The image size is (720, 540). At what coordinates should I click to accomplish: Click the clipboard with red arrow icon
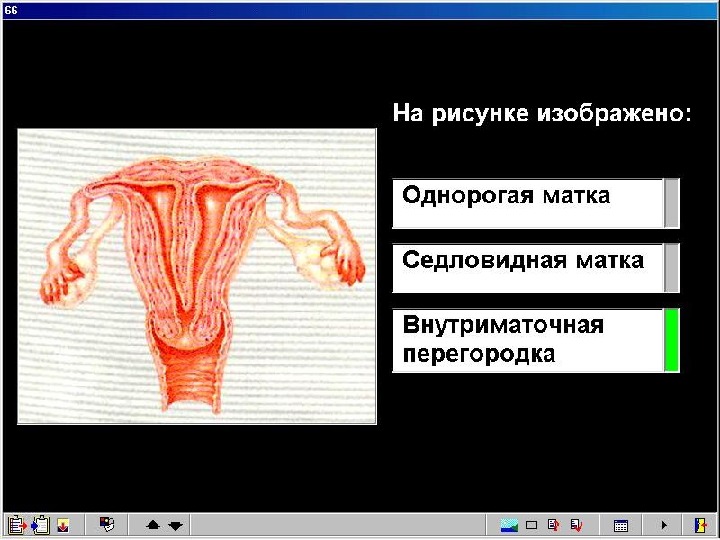17,525
